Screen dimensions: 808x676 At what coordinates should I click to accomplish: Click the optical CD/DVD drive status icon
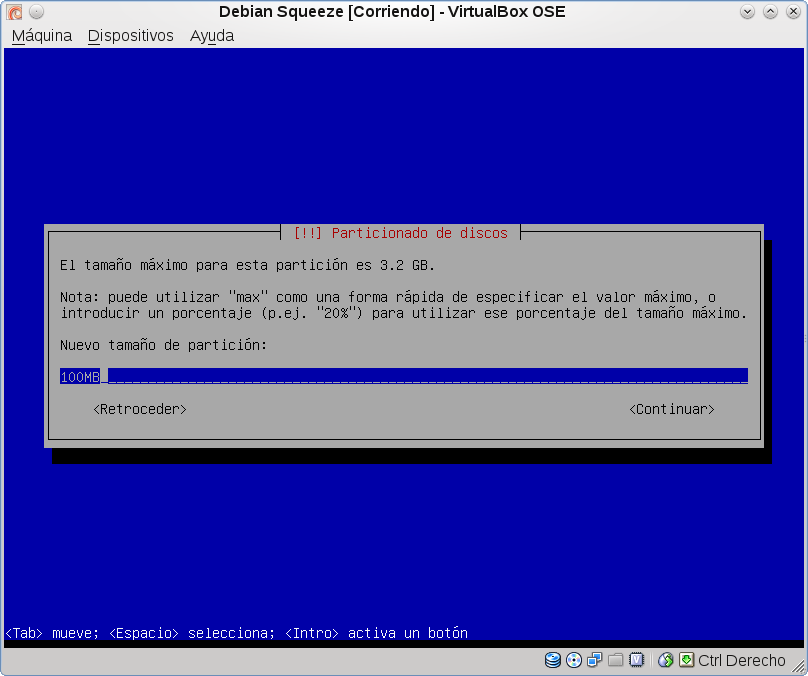(574, 660)
